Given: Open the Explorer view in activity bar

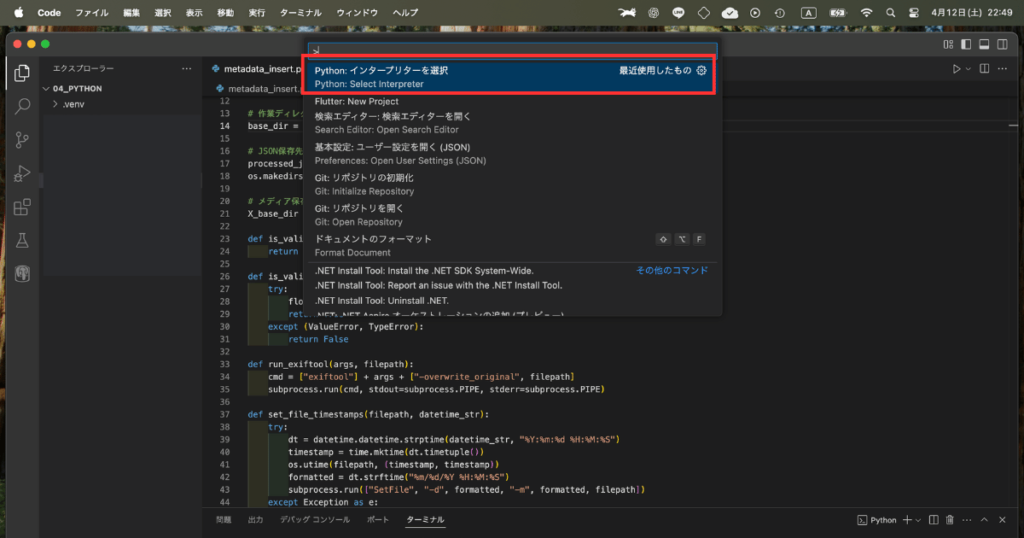Looking at the screenshot, I should 22,72.
